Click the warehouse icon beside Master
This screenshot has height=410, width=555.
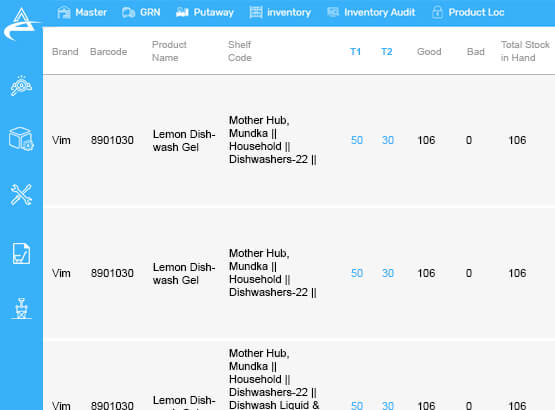click(64, 12)
